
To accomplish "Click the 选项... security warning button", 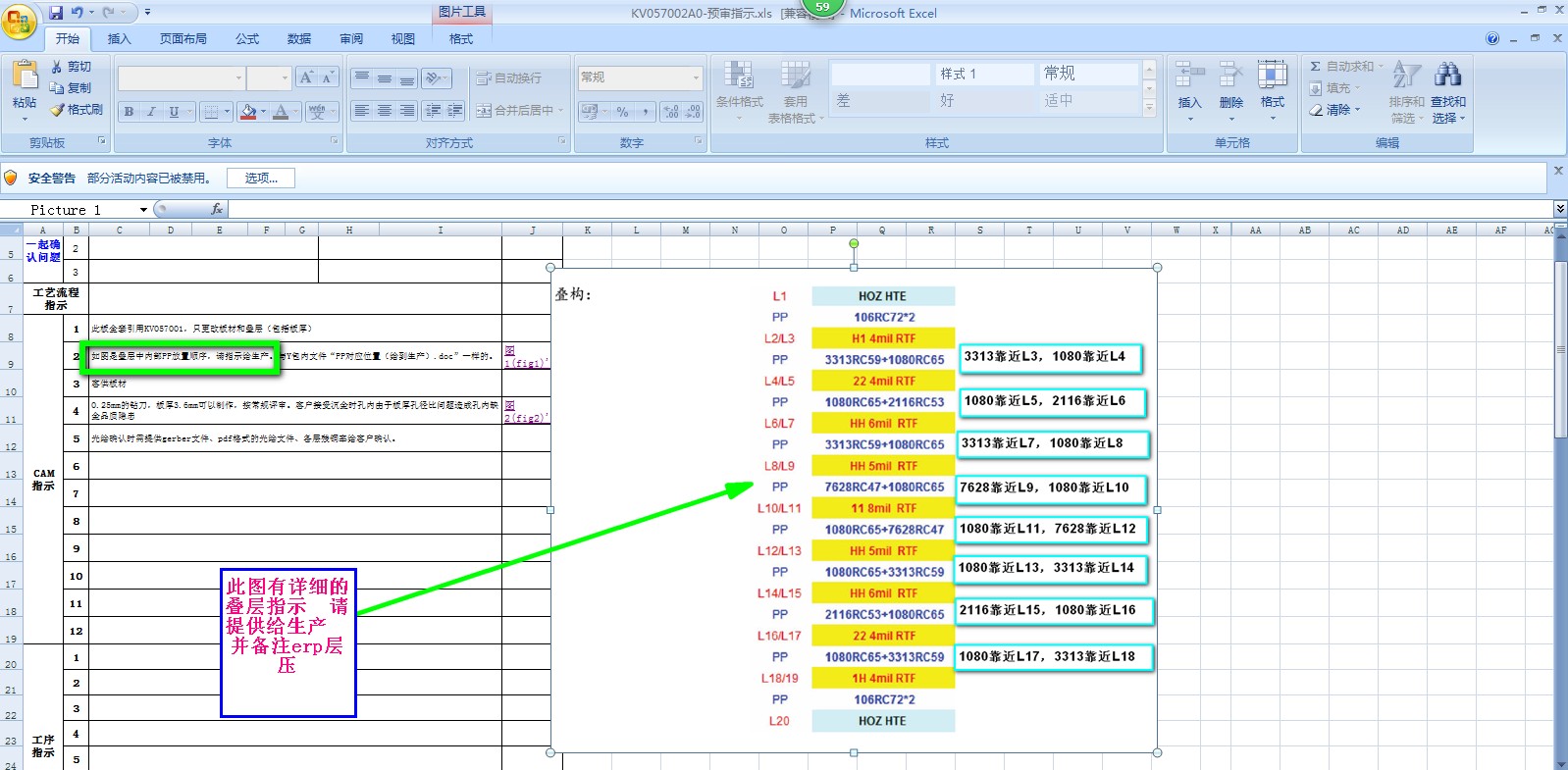I will 261,179.
